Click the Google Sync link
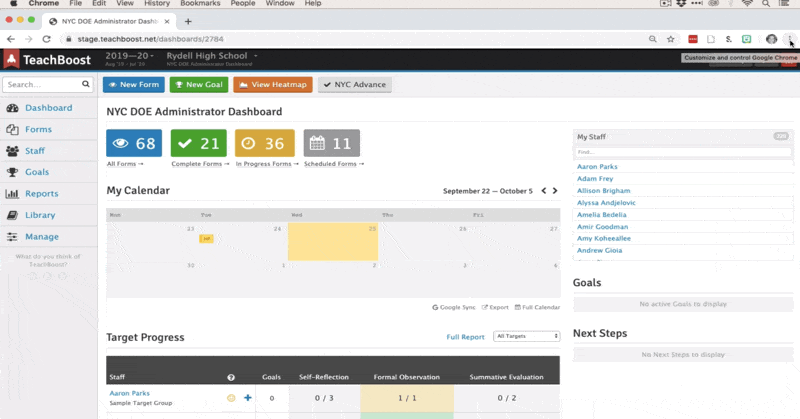The width and height of the screenshot is (800, 419). (x=454, y=307)
